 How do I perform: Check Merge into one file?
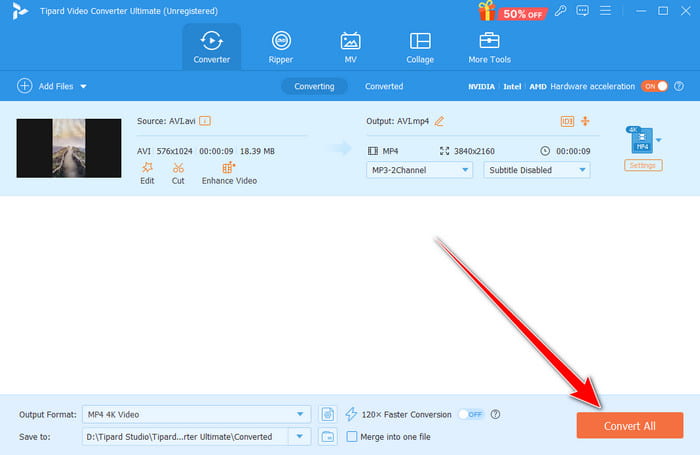[352, 437]
